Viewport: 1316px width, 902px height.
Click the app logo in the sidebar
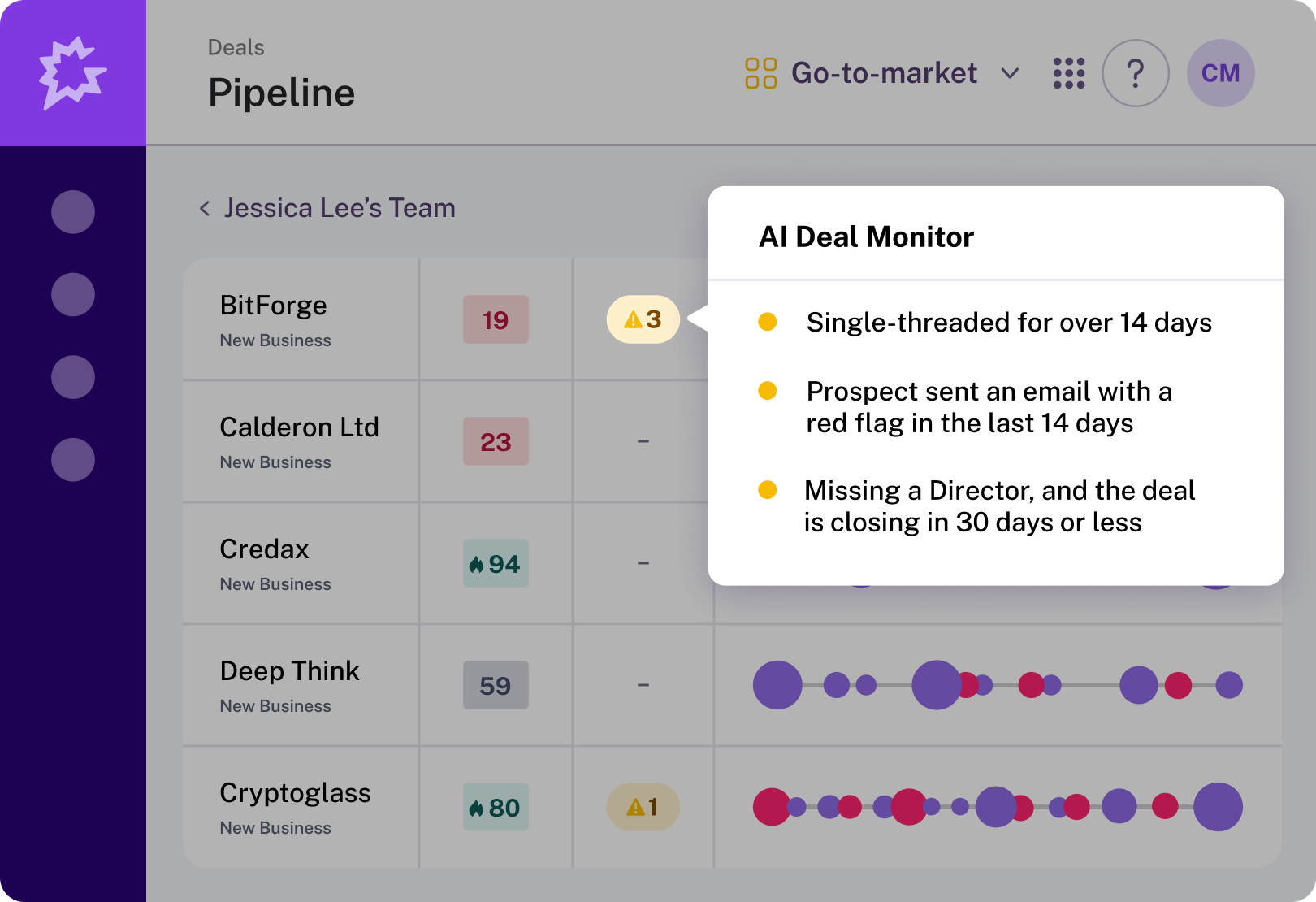(73, 73)
